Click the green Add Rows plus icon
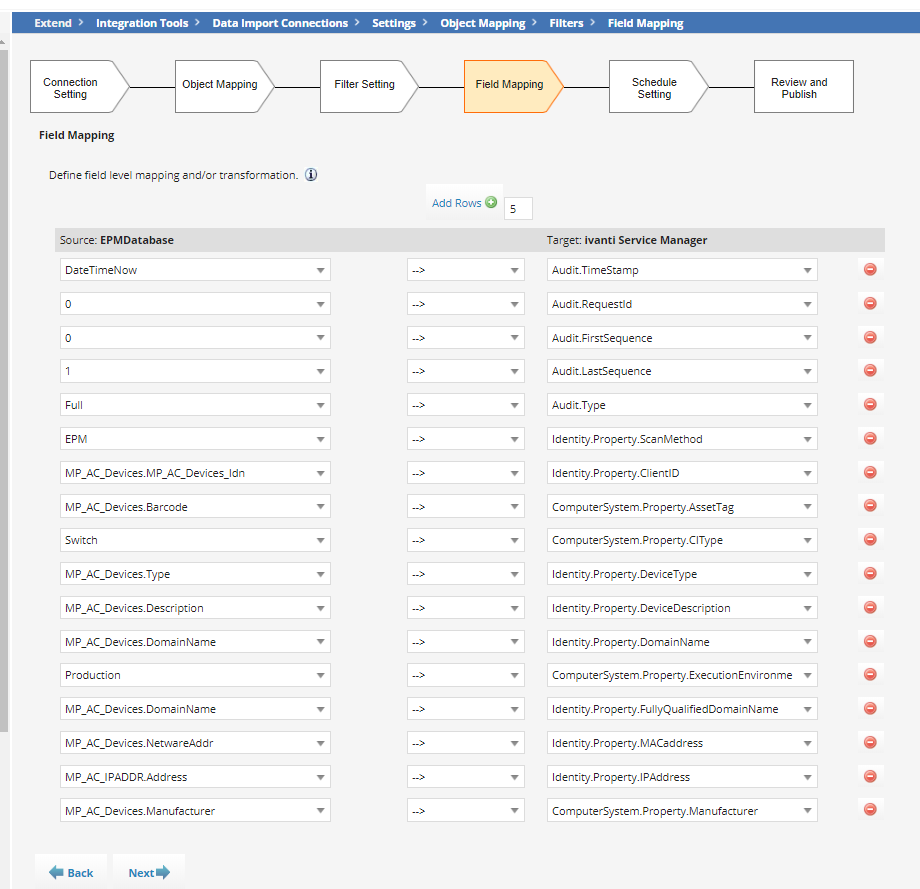 tap(490, 203)
